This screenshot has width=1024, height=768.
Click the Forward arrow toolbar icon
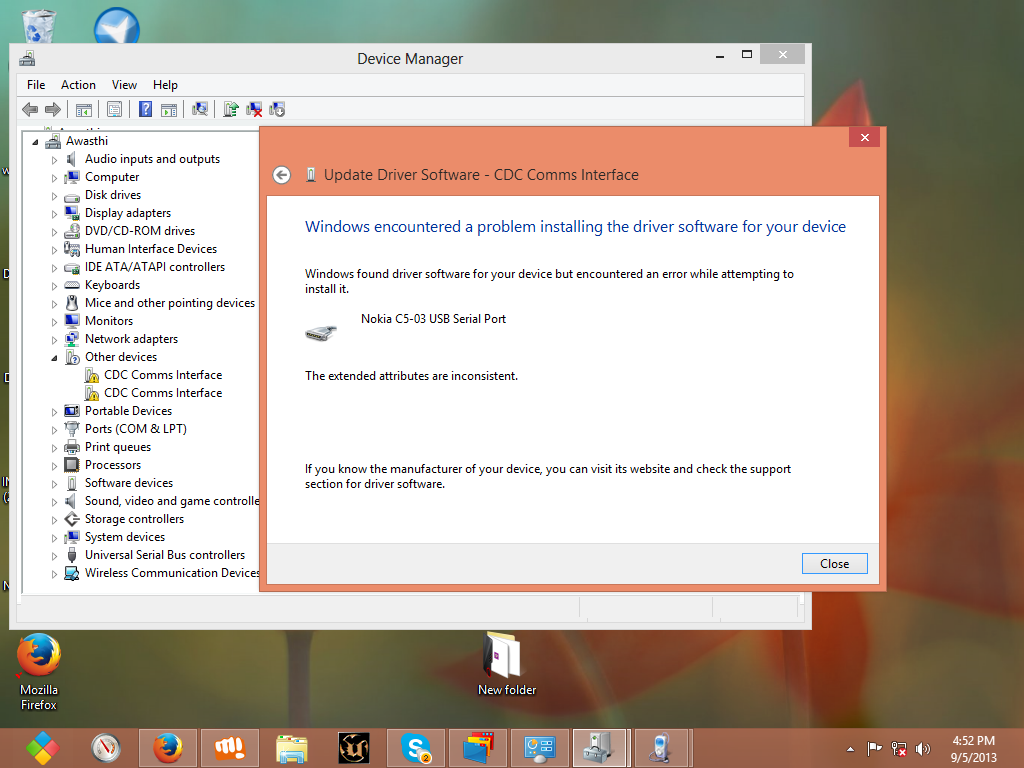[53, 109]
